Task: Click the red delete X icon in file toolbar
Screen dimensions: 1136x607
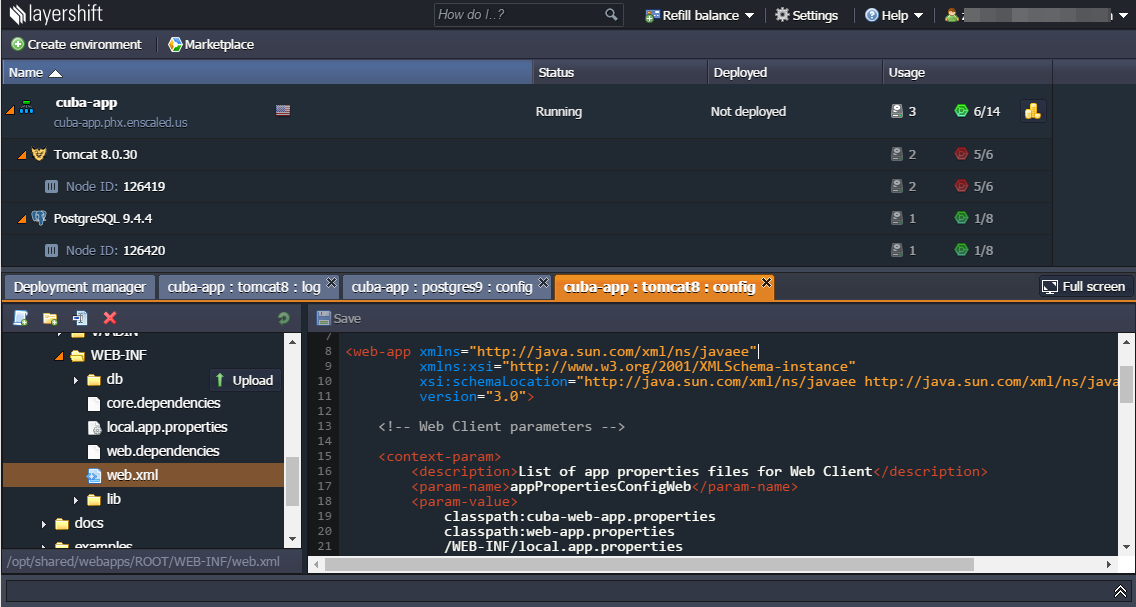Action: point(110,318)
